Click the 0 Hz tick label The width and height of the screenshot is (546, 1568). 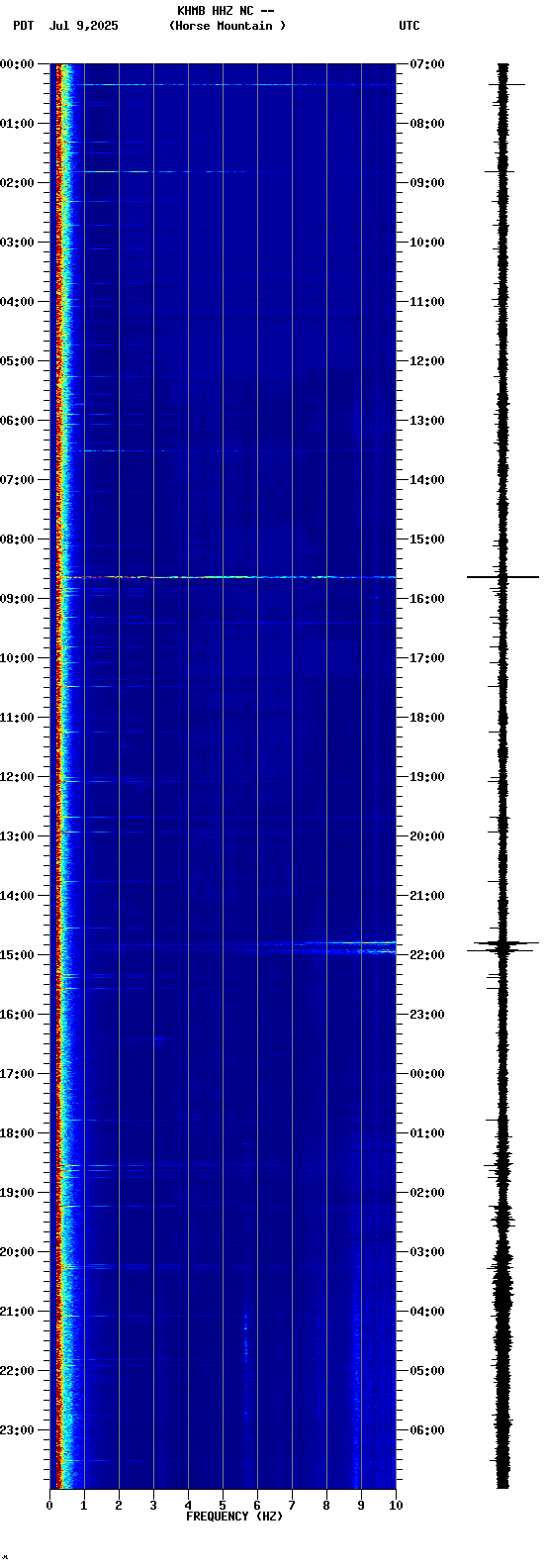coord(49,1506)
